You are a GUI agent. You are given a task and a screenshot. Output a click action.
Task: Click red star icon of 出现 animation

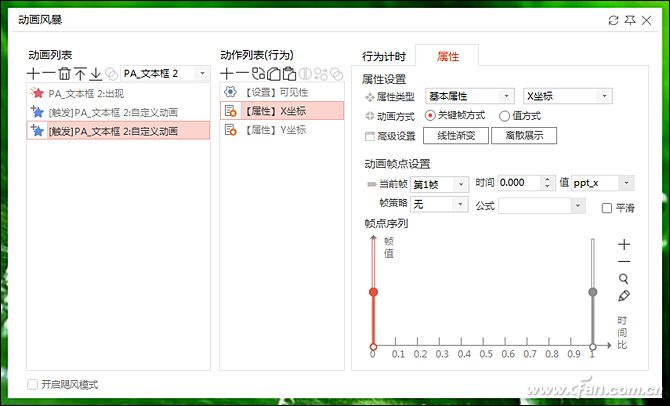(37, 93)
